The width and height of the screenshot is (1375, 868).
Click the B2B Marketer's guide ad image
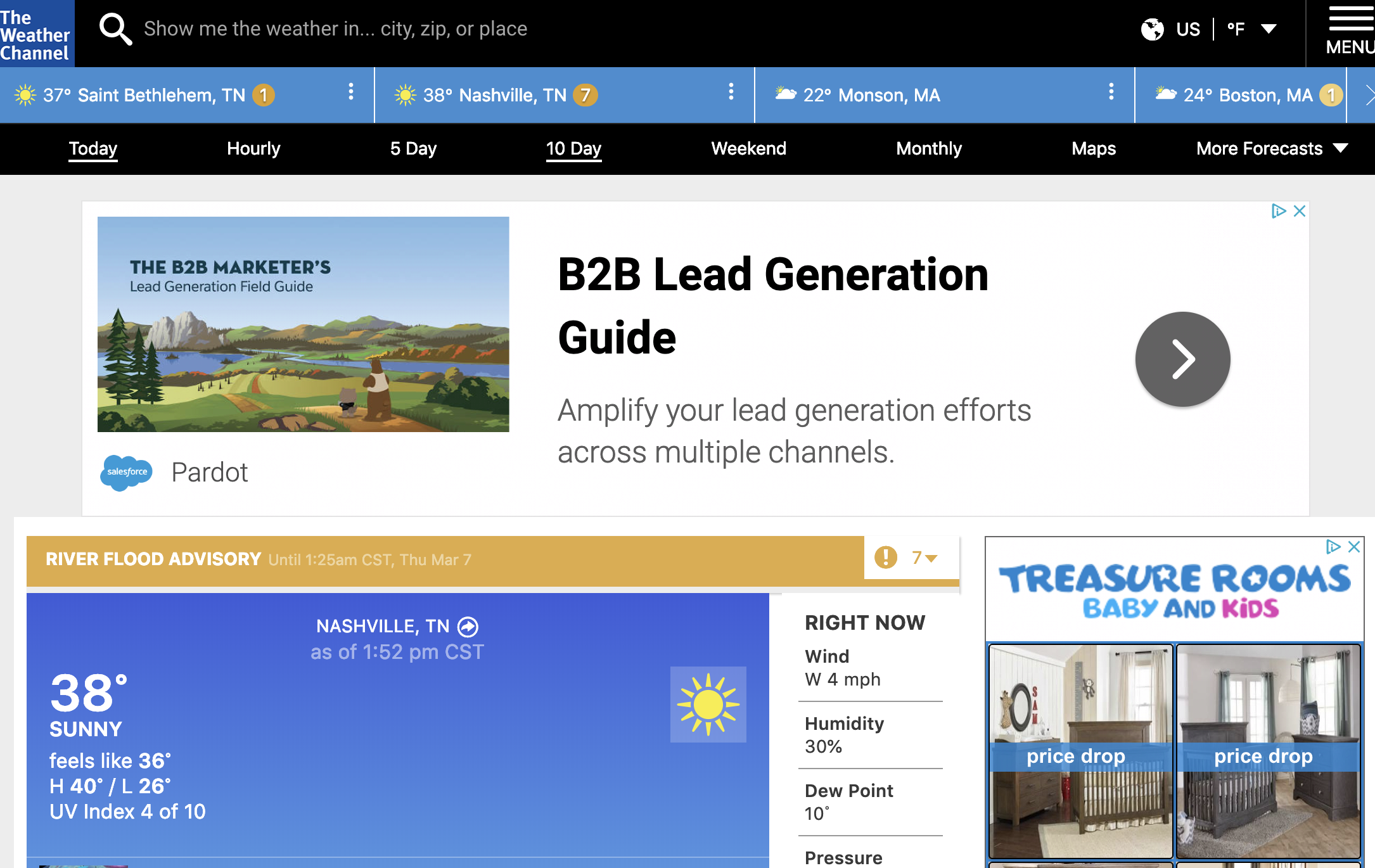coord(303,324)
